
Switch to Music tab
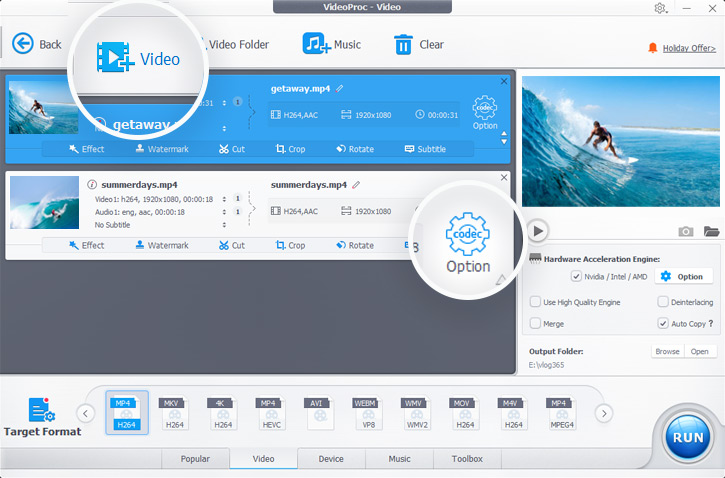coord(399,459)
